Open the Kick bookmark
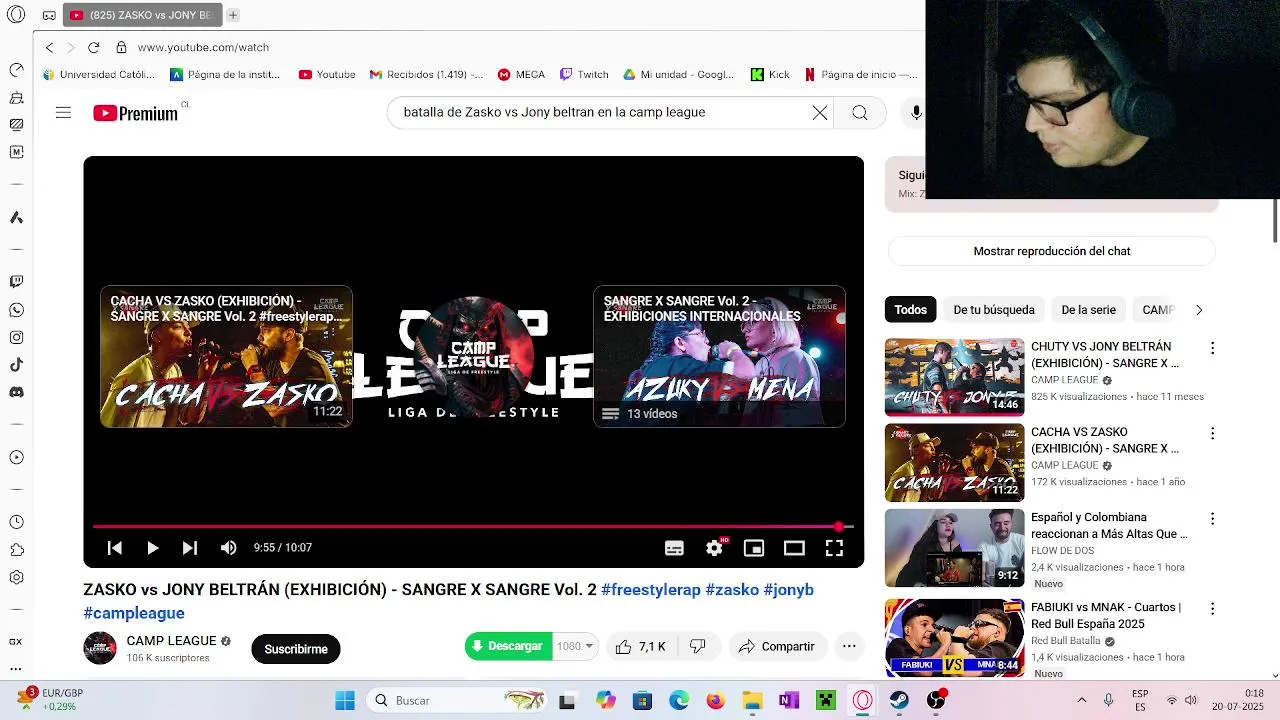This screenshot has width=1280, height=720. [770, 74]
